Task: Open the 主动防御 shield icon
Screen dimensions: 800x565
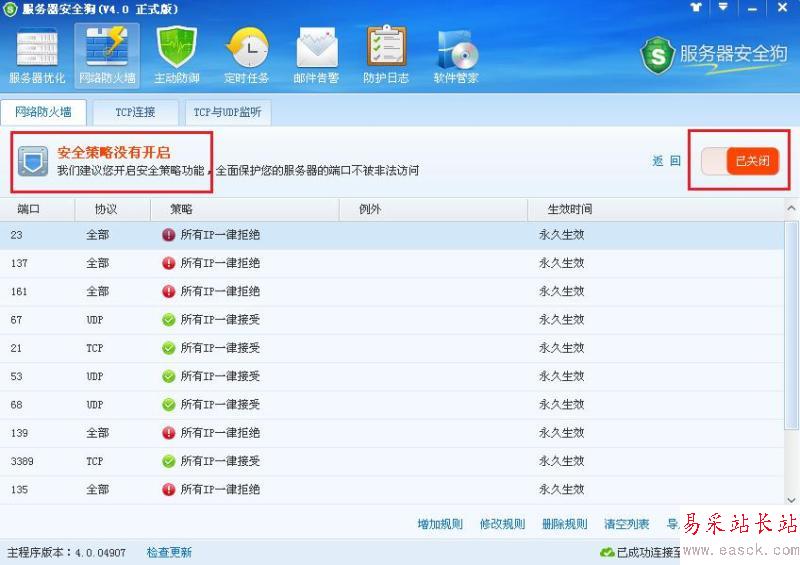Action: click(x=177, y=56)
